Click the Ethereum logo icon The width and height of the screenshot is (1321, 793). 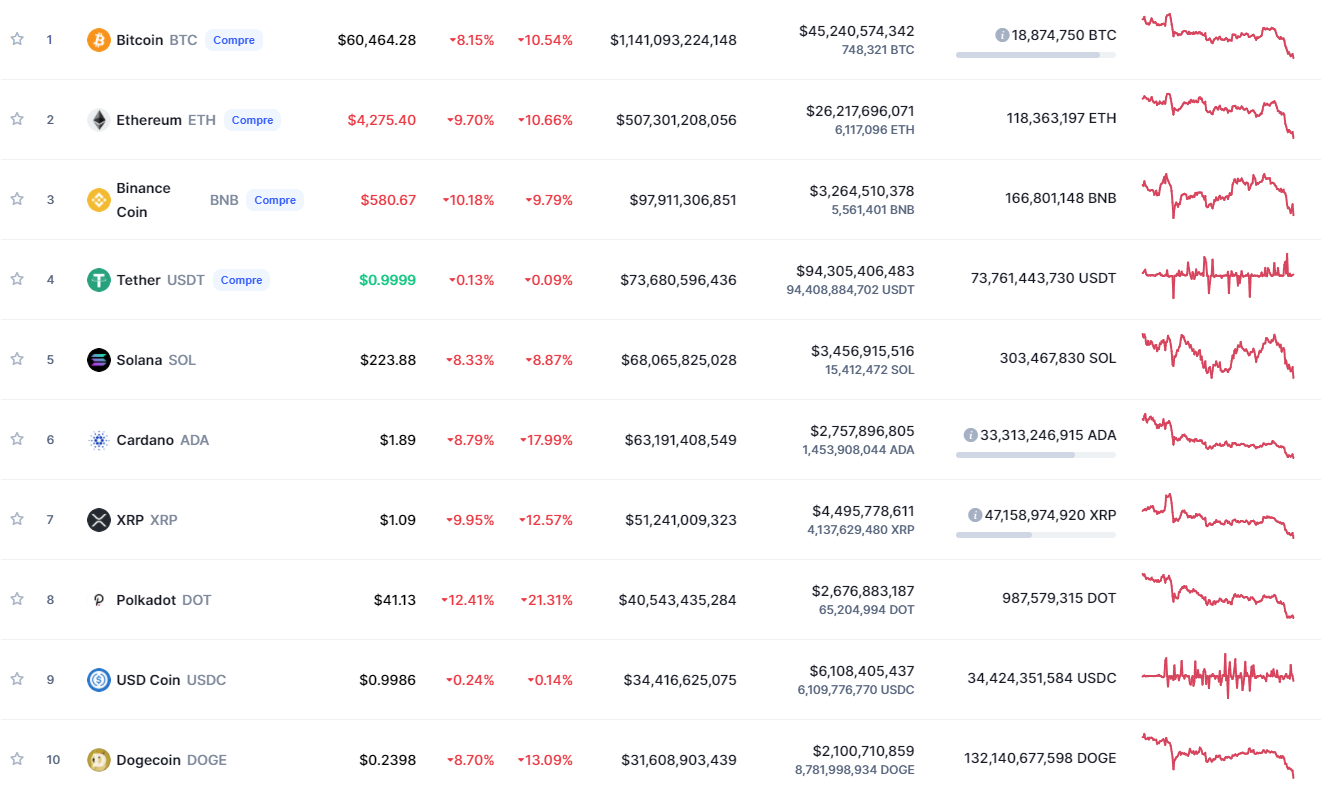[99, 120]
